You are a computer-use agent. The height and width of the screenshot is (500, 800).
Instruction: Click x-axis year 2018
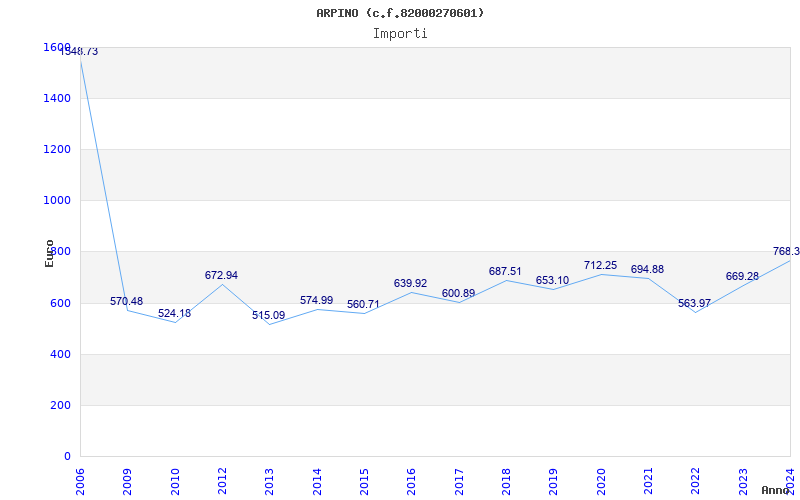[506, 481]
